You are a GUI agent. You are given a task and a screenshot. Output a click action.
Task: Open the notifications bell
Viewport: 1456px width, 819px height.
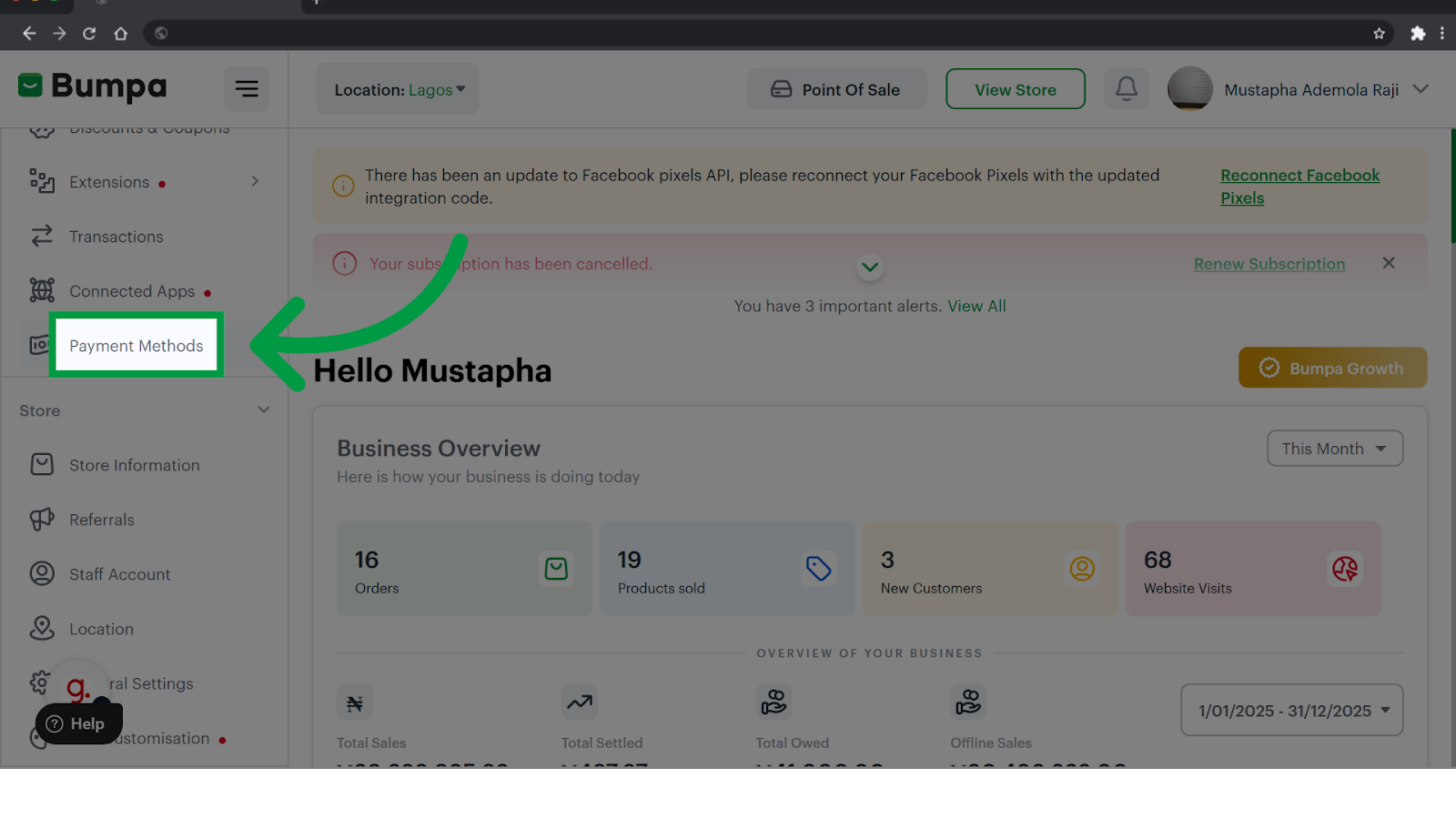pos(1126,88)
